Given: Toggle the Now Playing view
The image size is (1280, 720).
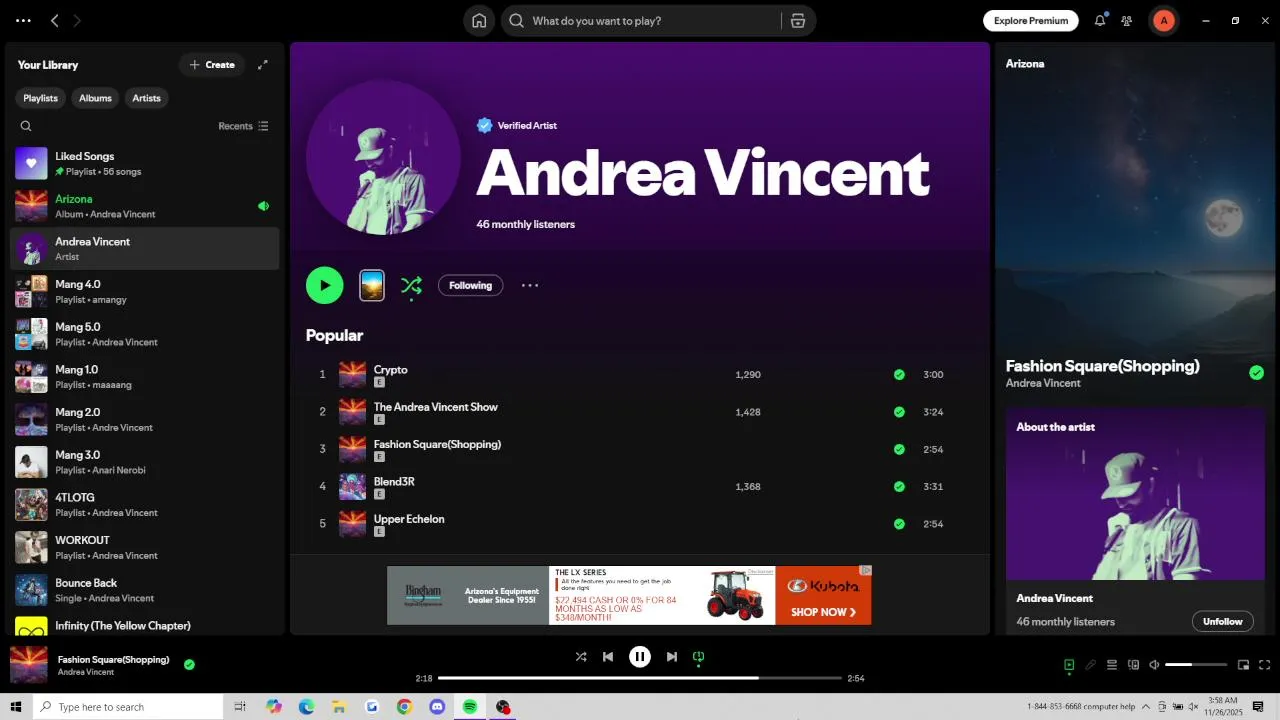Looking at the screenshot, I should tap(1069, 665).
